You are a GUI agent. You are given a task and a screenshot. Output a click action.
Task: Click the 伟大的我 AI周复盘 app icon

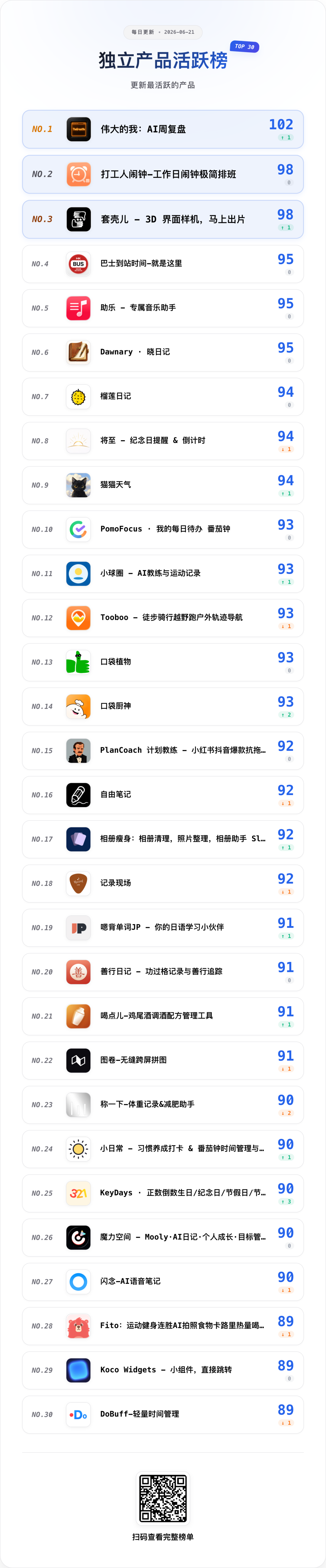point(78,129)
